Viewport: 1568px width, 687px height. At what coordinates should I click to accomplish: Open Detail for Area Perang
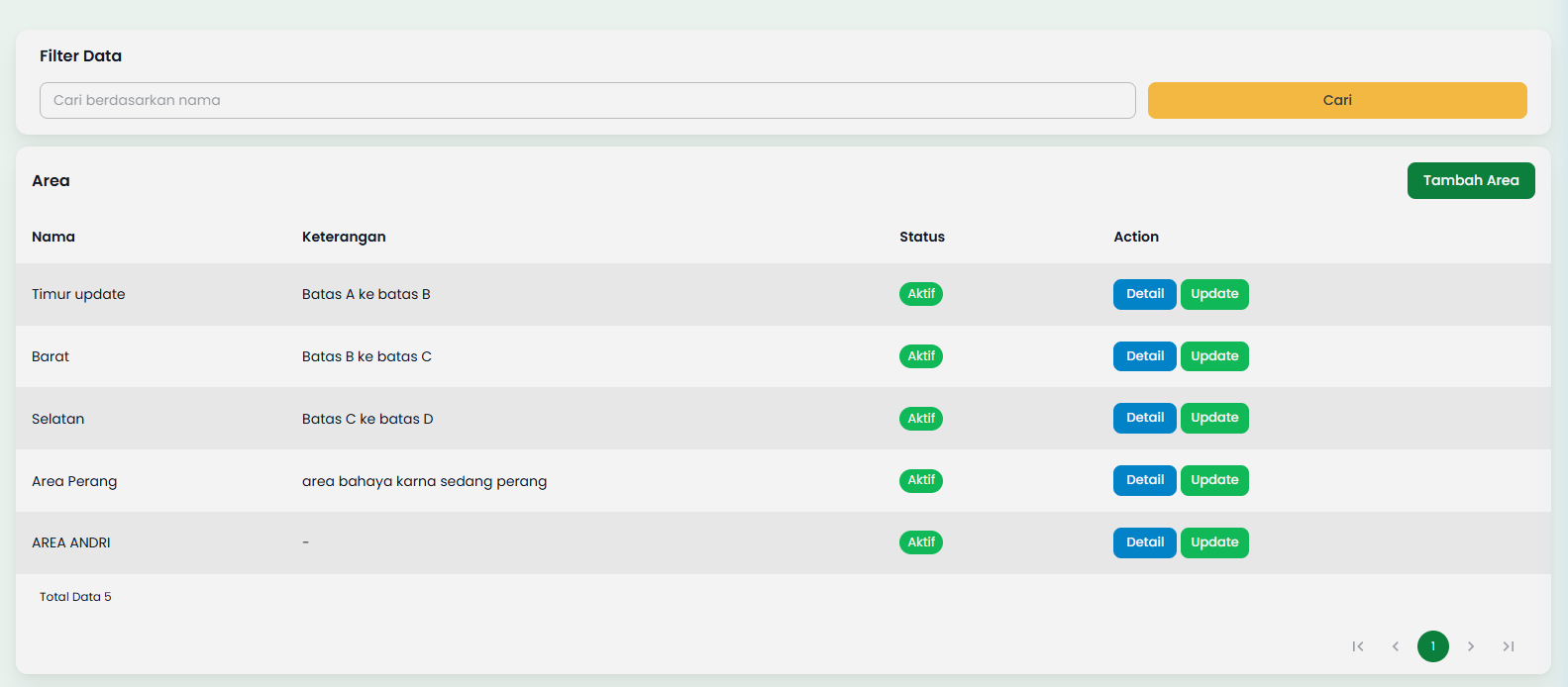coord(1145,480)
